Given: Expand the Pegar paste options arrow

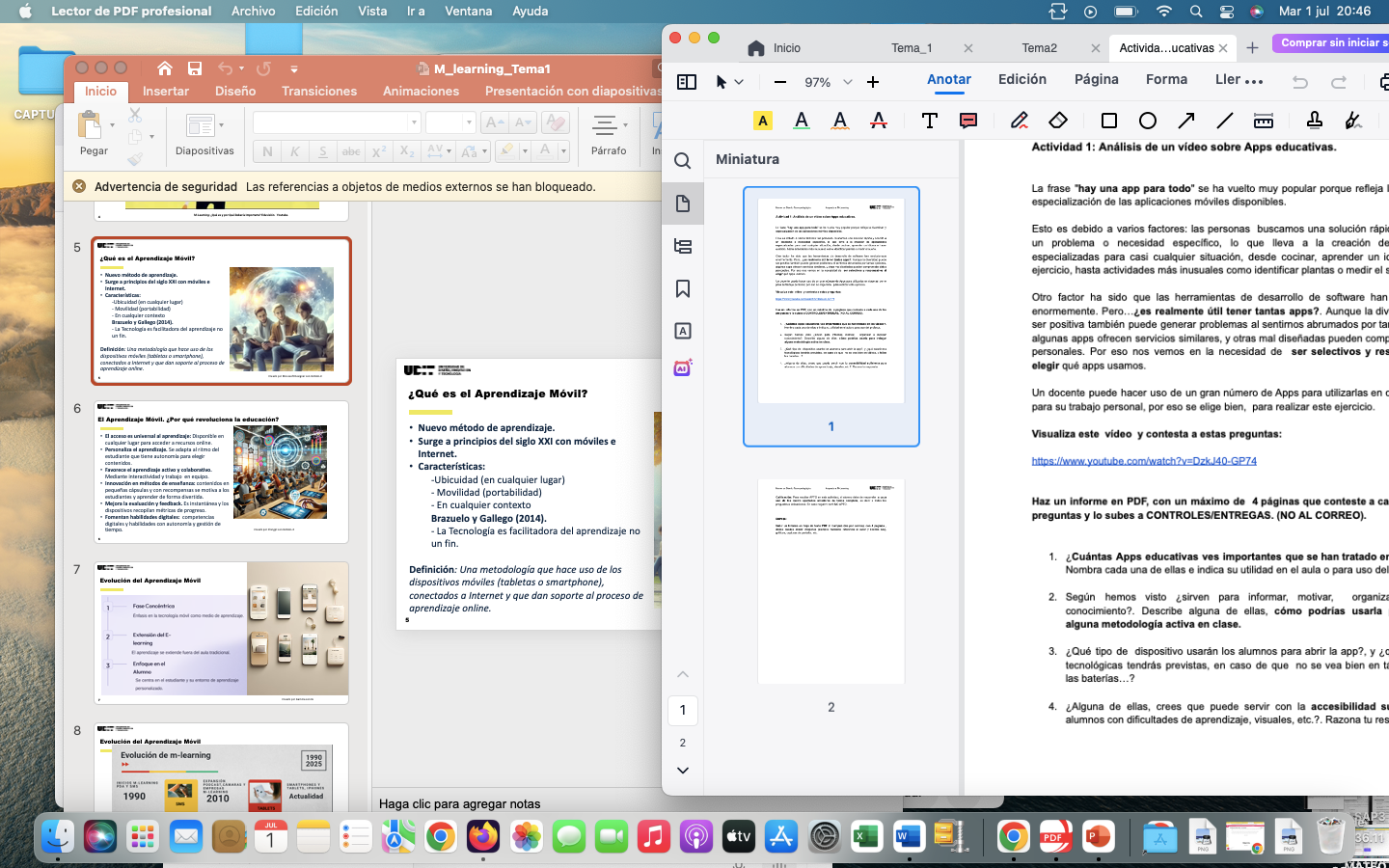Looking at the screenshot, I should click(x=112, y=125).
